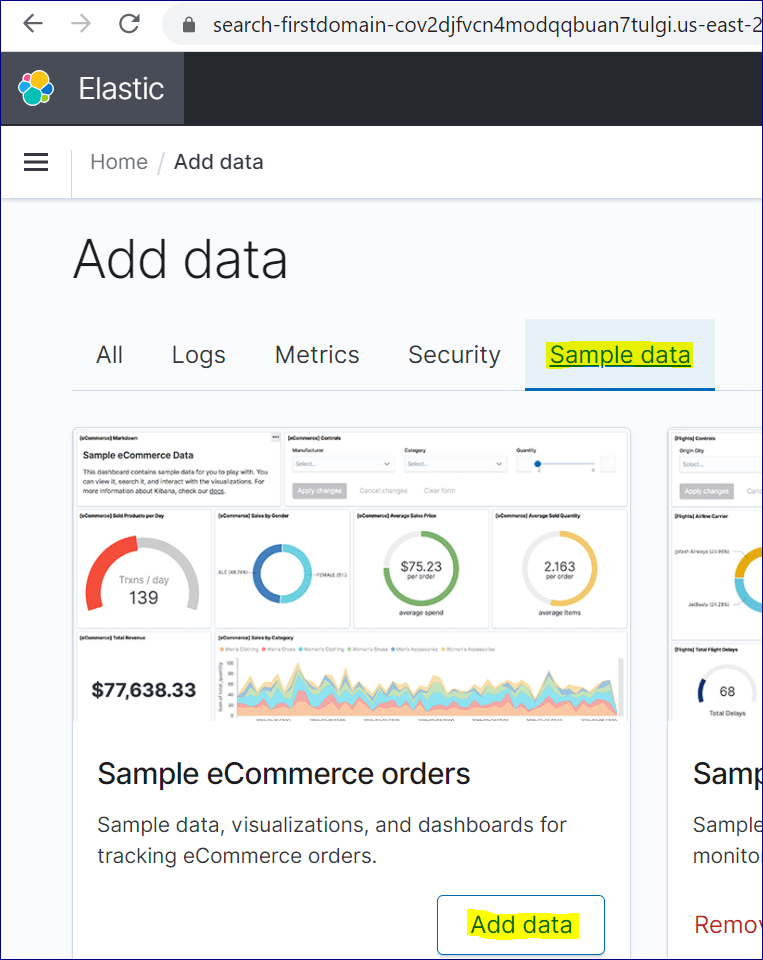Click the red Remove button on second card
This screenshot has width=763, height=960.
point(728,924)
